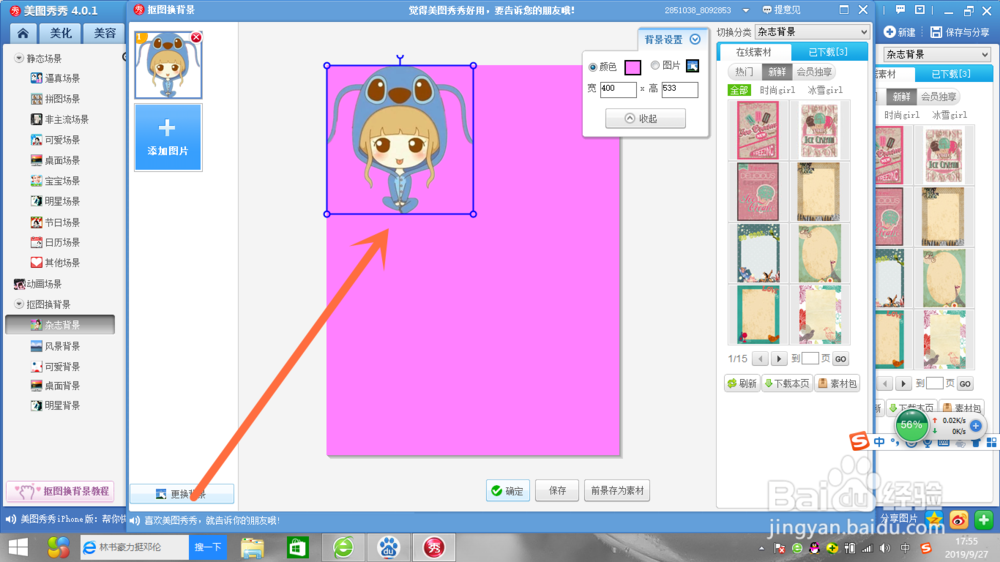Open the 美容 main tab
Viewport: 1000px width, 562px height.
pos(104,33)
